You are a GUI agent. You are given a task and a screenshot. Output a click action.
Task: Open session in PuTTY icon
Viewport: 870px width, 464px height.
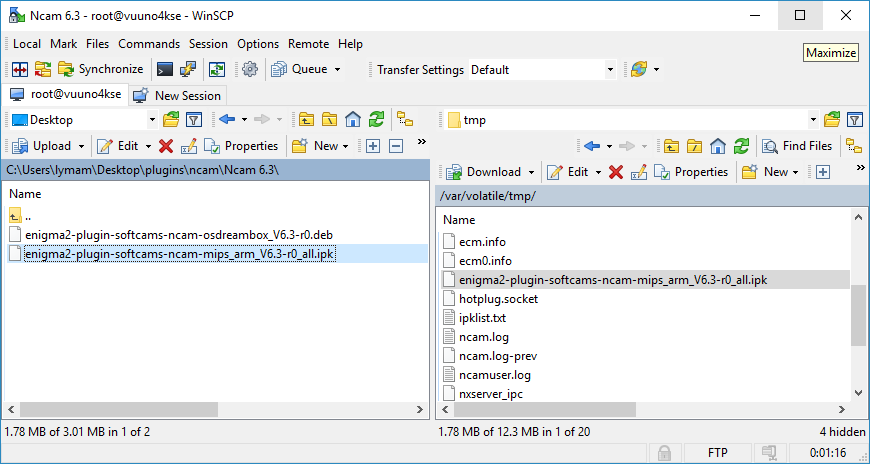[x=188, y=69]
